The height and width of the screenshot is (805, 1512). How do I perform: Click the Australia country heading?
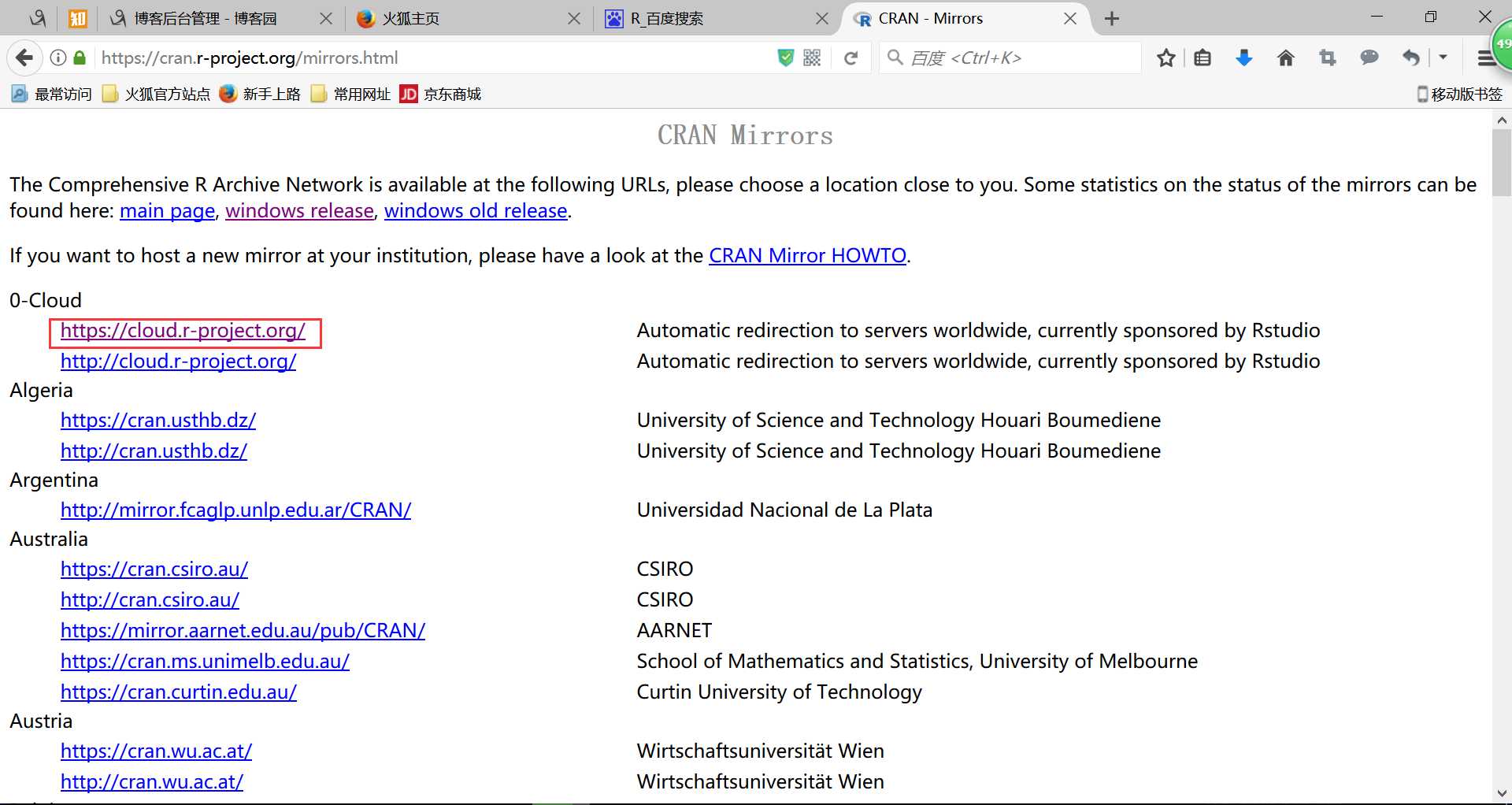[x=49, y=540]
